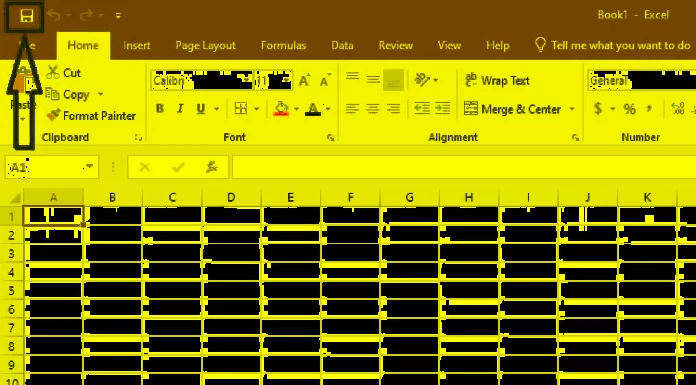Screen dimensions: 696x385
Task: Click the Tell me what you want to do box
Action: point(613,45)
